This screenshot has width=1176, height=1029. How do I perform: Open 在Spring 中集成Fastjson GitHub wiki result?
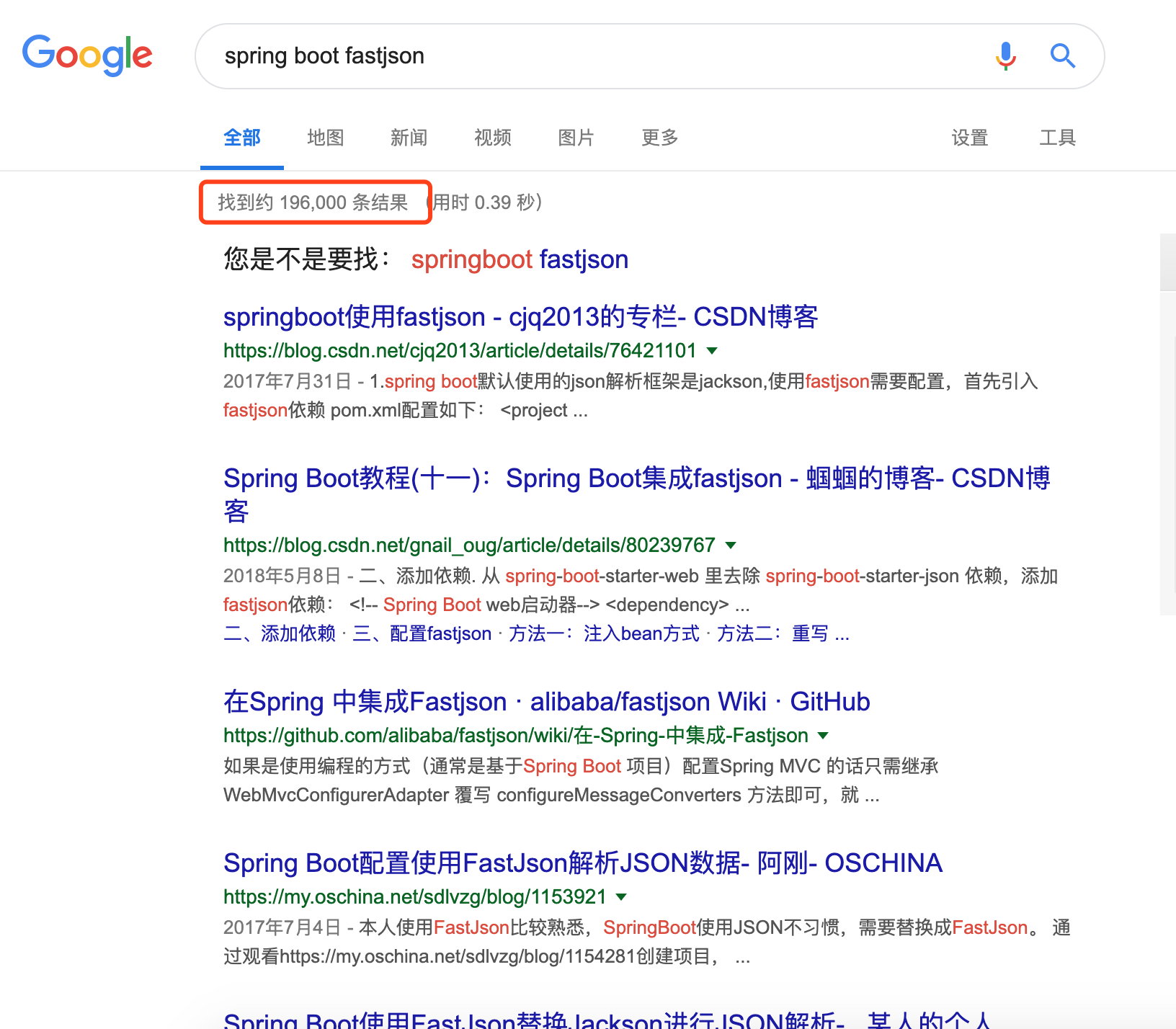(x=547, y=702)
